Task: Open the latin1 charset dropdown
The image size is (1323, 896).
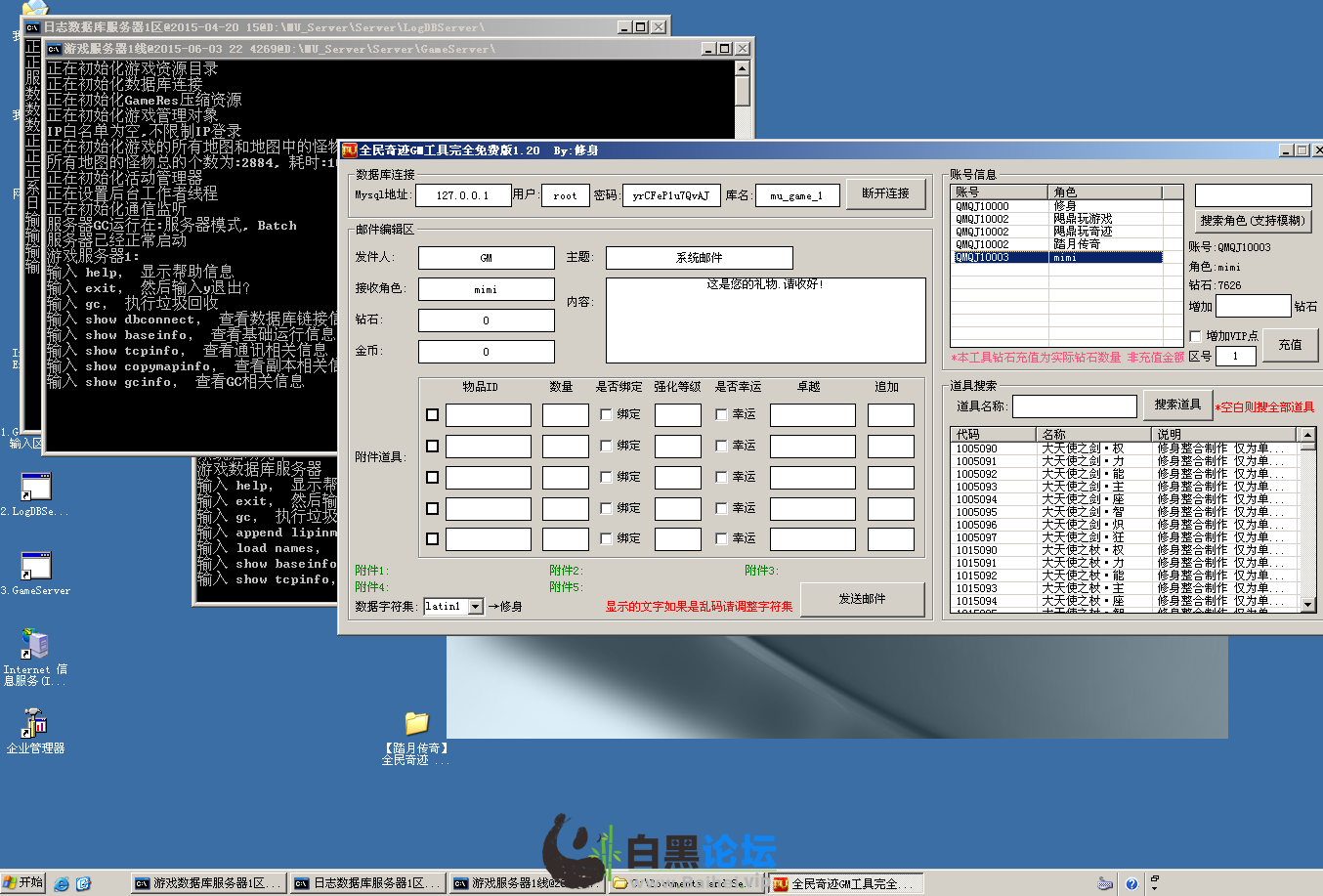Action: point(476,607)
